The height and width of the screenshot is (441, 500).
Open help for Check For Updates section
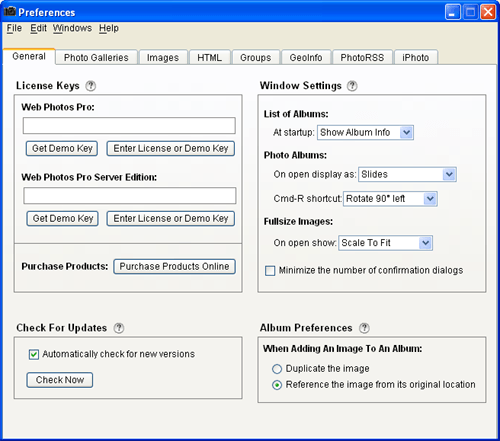point(119,328)
